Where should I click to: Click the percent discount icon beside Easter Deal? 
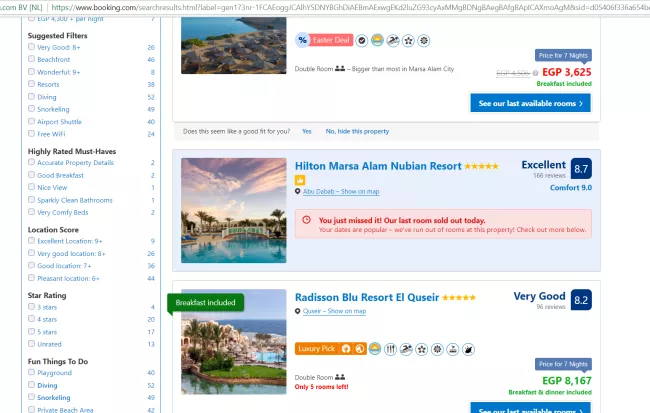pos(303,40)
